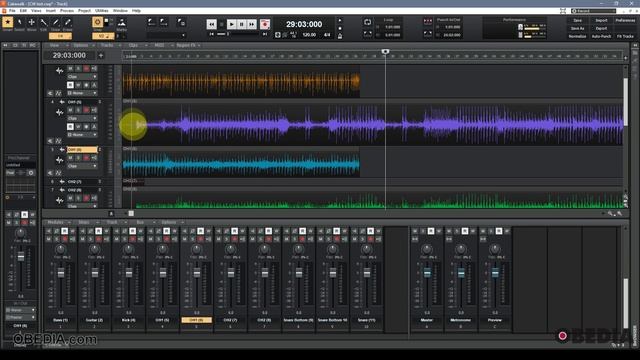Click the purple OH1 track waveform icon
Image resolution: width=640 pixels, height=360 pixels.
pyautogui.click(x=60, y=112)
